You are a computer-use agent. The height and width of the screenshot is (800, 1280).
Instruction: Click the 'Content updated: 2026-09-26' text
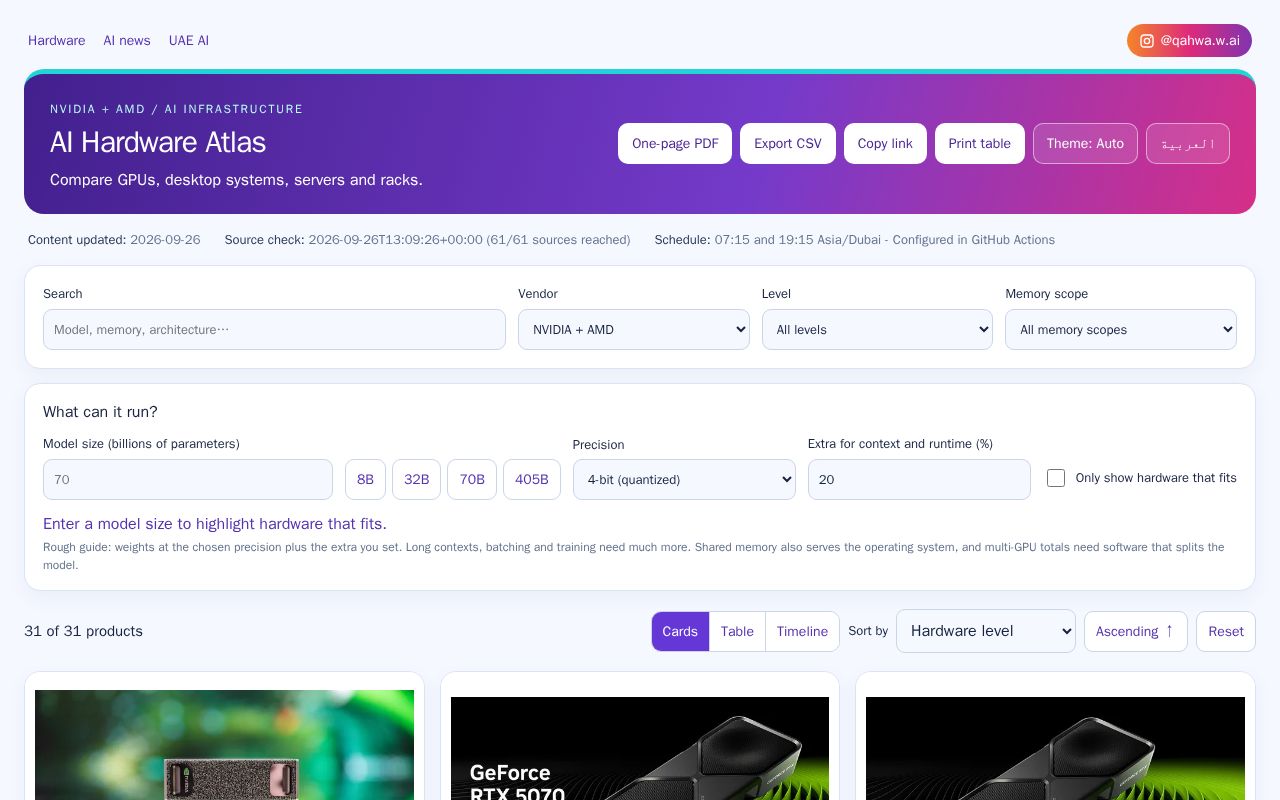pos(114,240)
